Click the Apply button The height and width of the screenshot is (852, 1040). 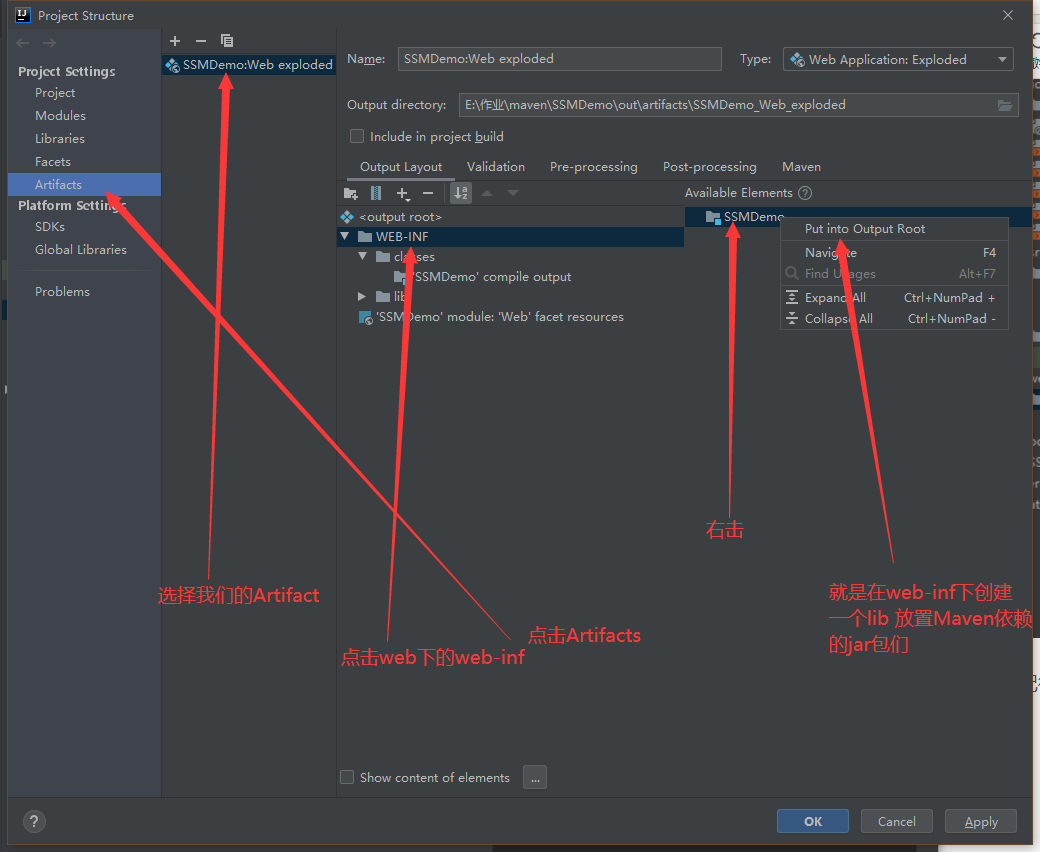(981, 822)
